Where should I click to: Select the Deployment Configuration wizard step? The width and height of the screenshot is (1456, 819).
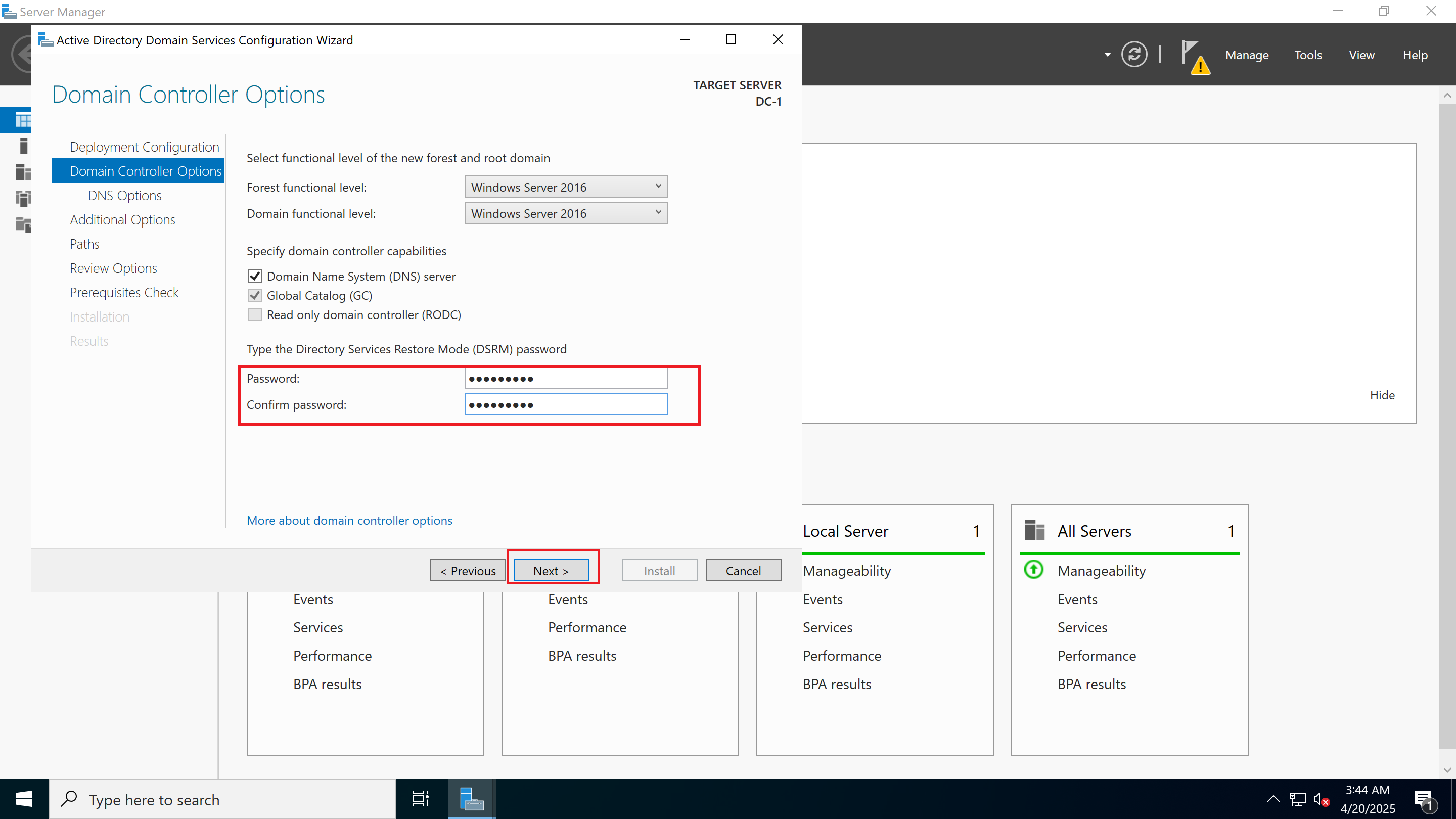pos(144,147)
